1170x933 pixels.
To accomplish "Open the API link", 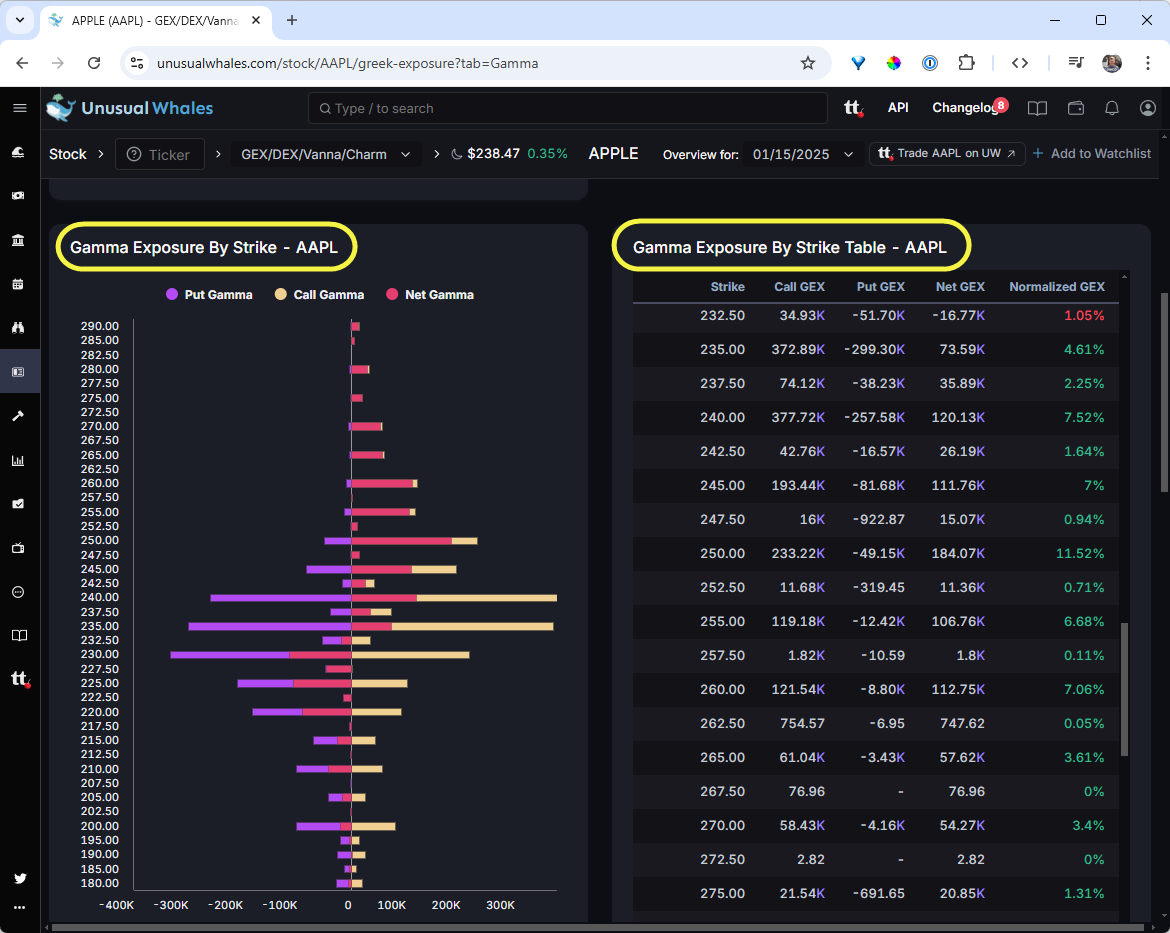I will 898,108.
